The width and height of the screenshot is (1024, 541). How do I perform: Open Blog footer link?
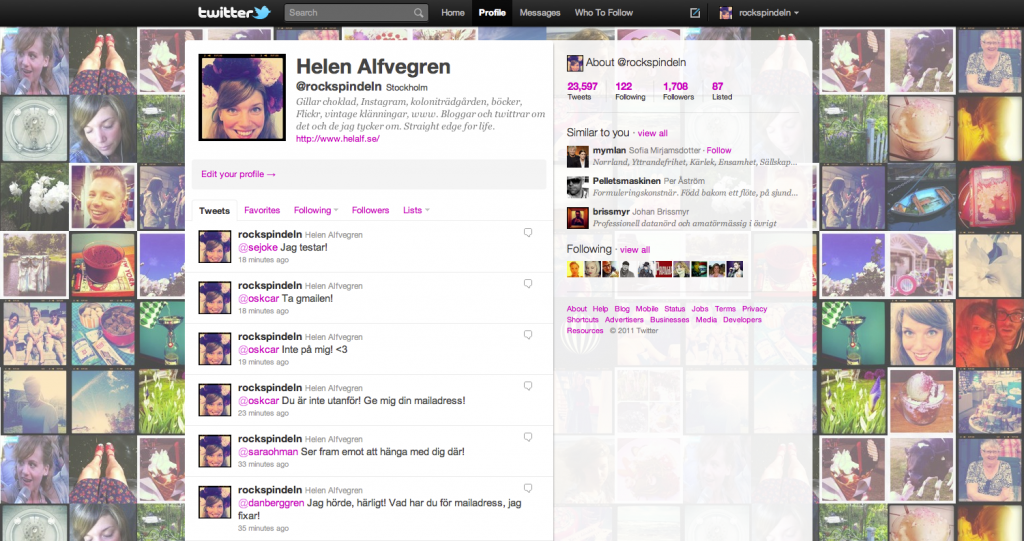pos(622,308)
